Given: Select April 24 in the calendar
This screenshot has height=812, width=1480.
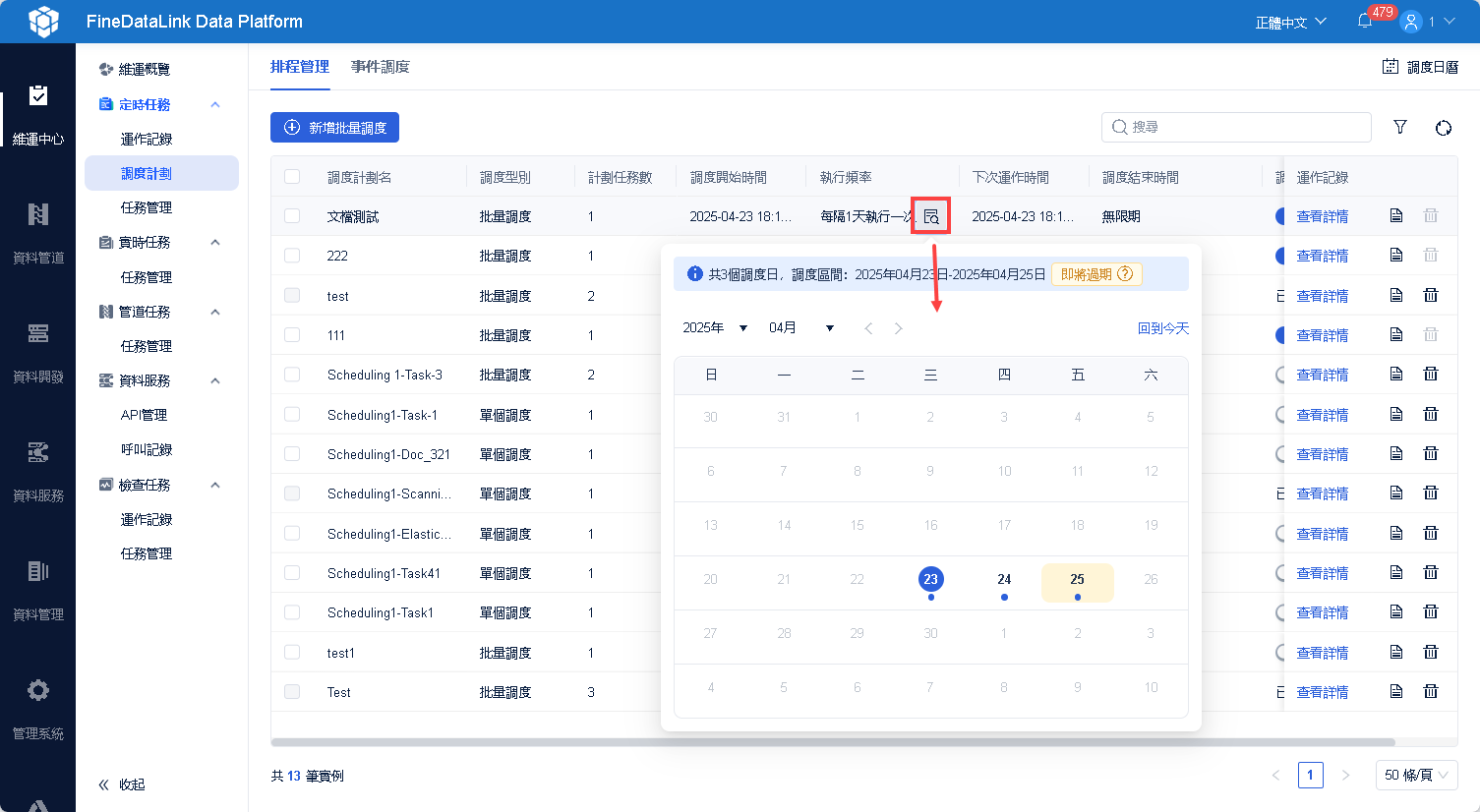Looking at the screenshot, I should click(1004, 580).
